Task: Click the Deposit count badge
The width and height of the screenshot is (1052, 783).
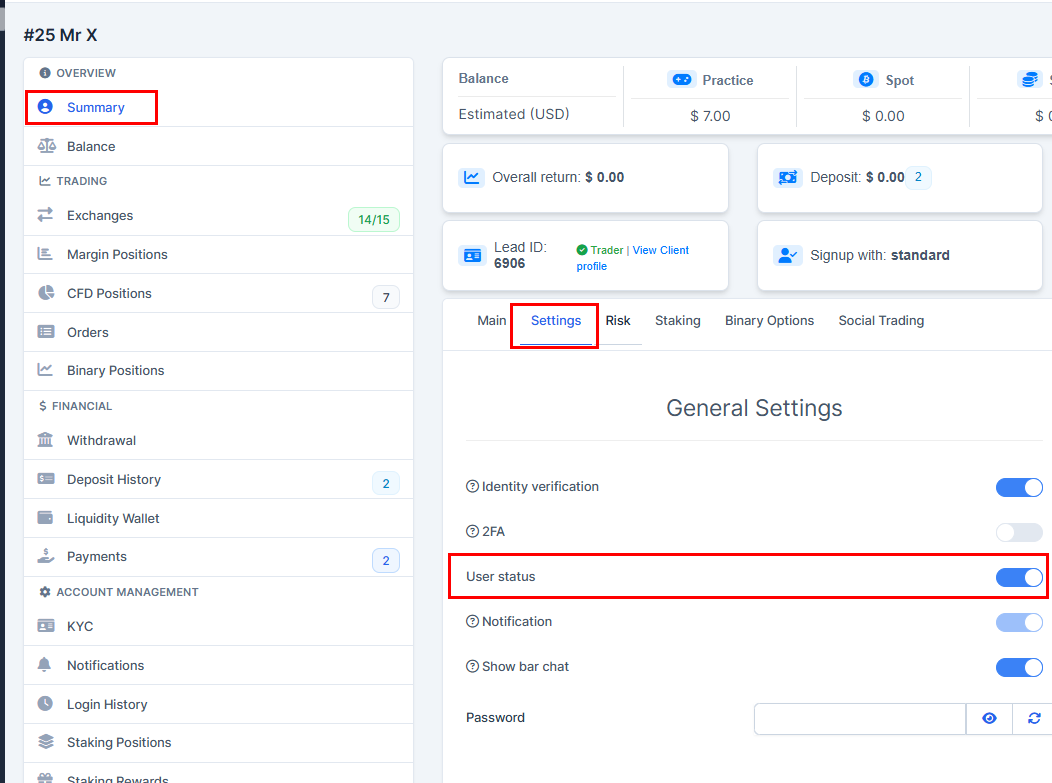Action: 920,178
